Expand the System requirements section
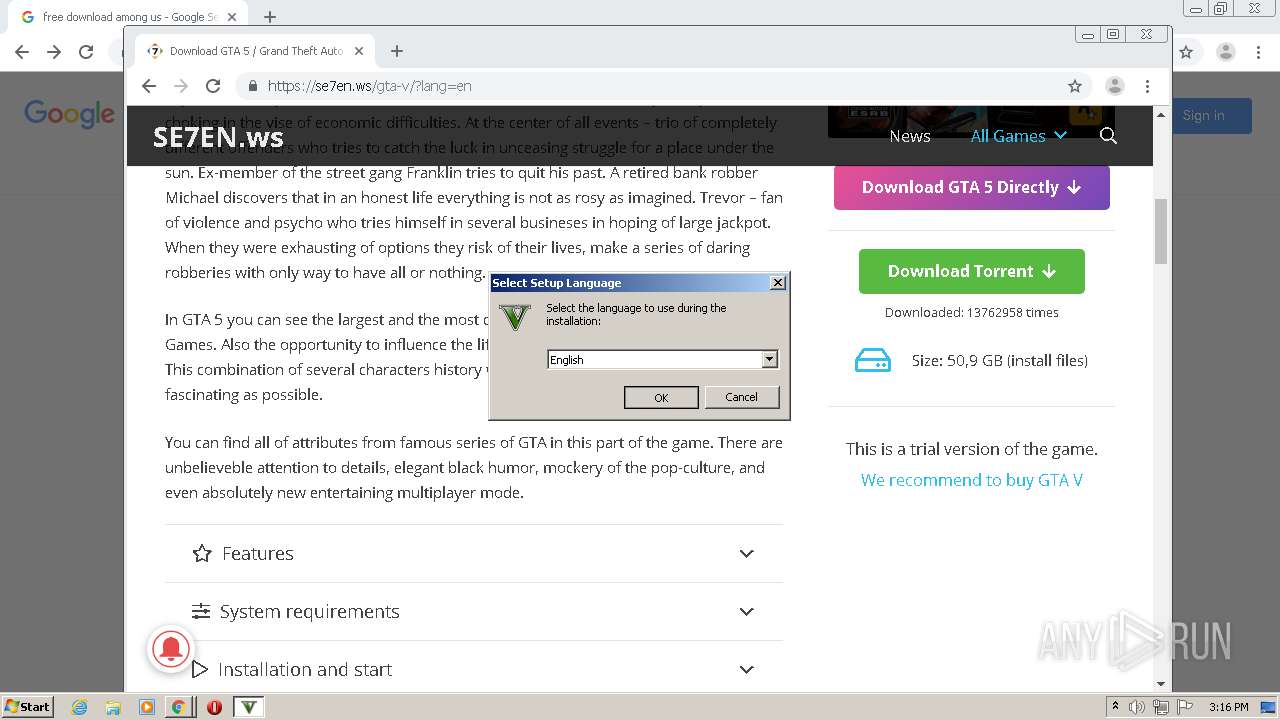Screen dimensions: 1280x720 [474, 611]
